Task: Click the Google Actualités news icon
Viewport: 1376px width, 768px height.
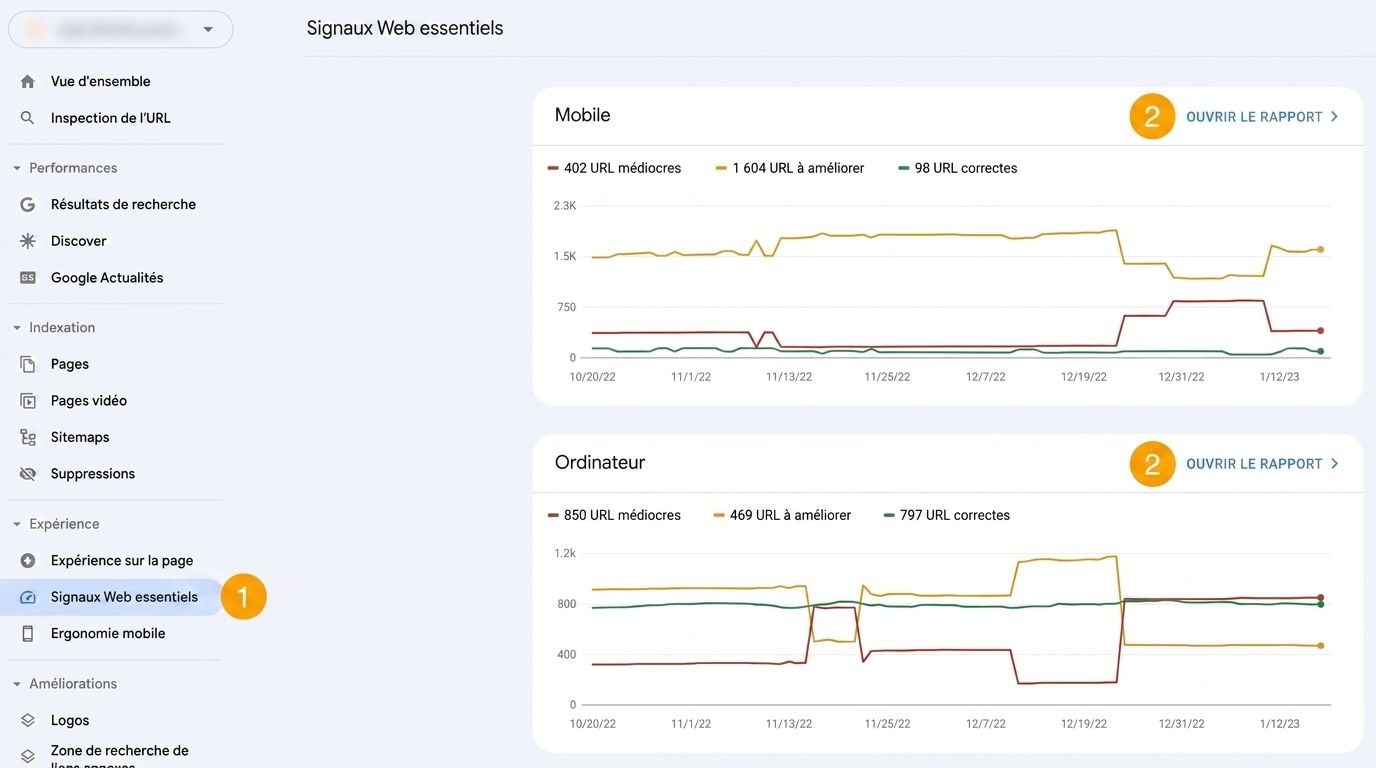Action: point(28,278)
